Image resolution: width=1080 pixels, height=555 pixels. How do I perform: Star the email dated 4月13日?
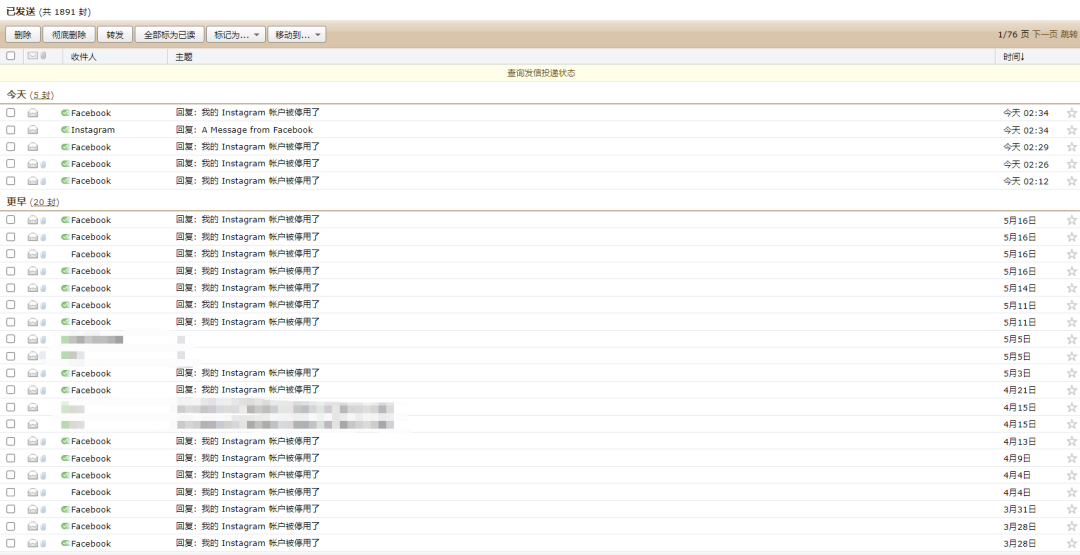point(1072,441)
